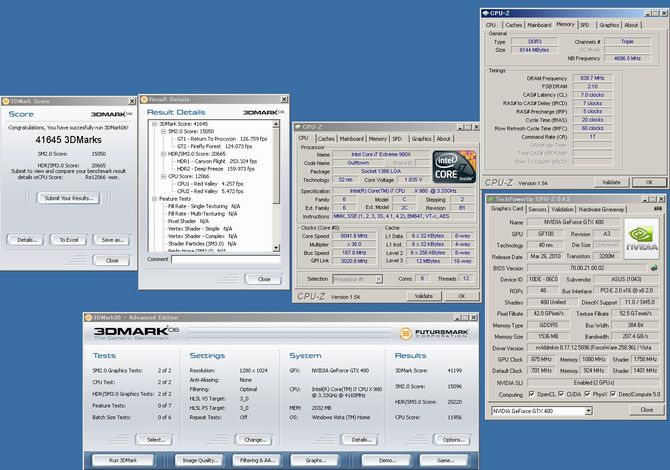Open Caches tab in CPU-Z CPU window
The height and width of the screenshot is (470, 670).
click(326, 139)
